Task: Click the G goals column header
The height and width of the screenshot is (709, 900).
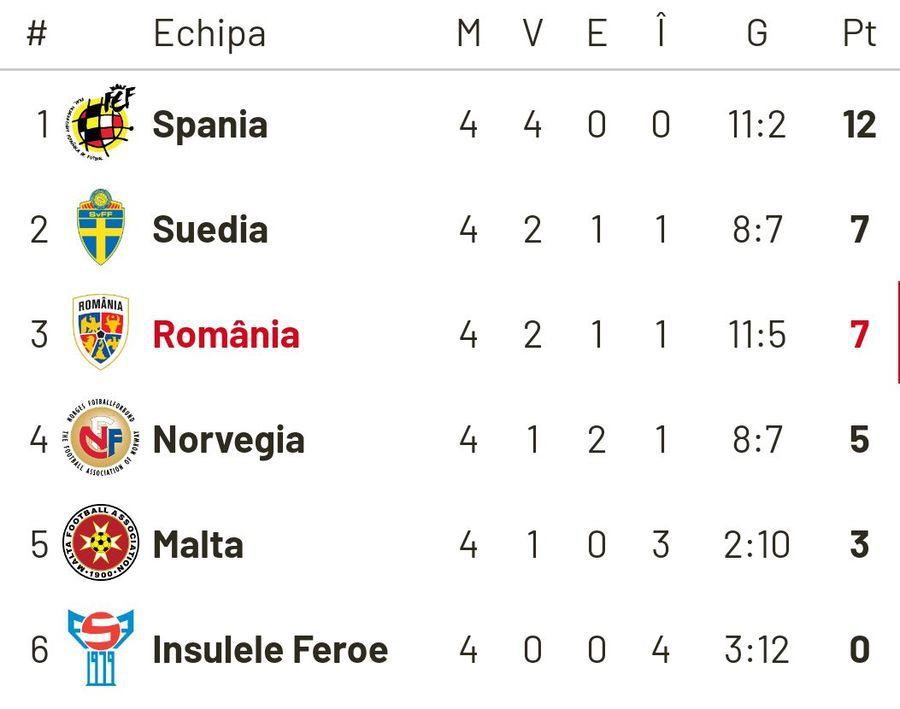Action: 757,33
